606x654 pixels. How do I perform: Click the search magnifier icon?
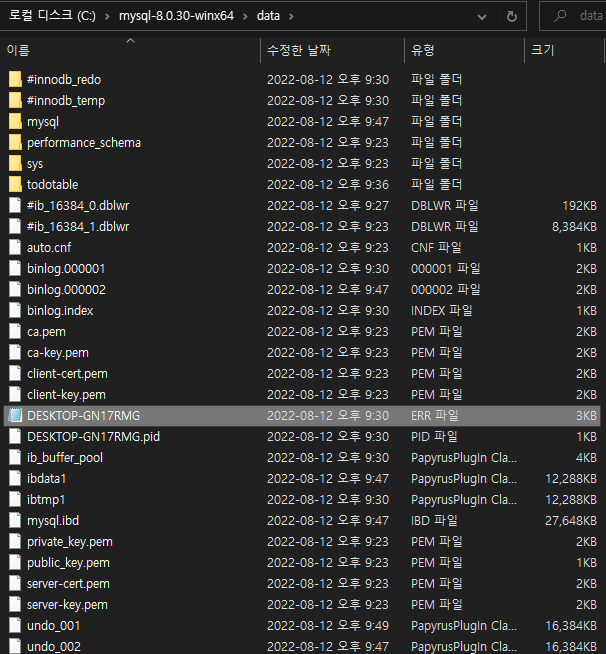pos(560,16)
